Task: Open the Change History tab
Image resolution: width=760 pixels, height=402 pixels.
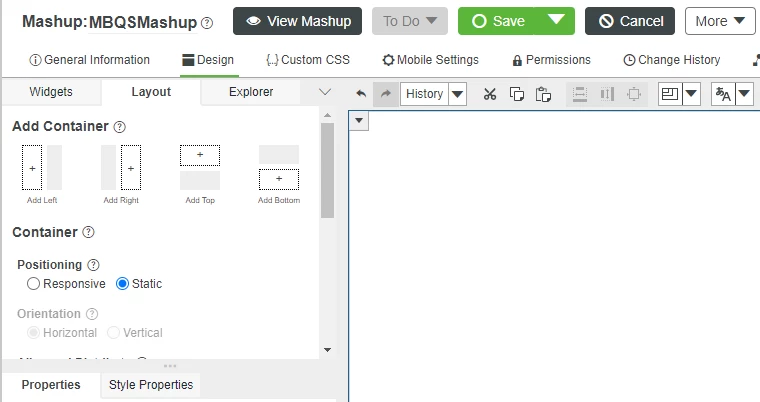Action: tap(672, 60)
